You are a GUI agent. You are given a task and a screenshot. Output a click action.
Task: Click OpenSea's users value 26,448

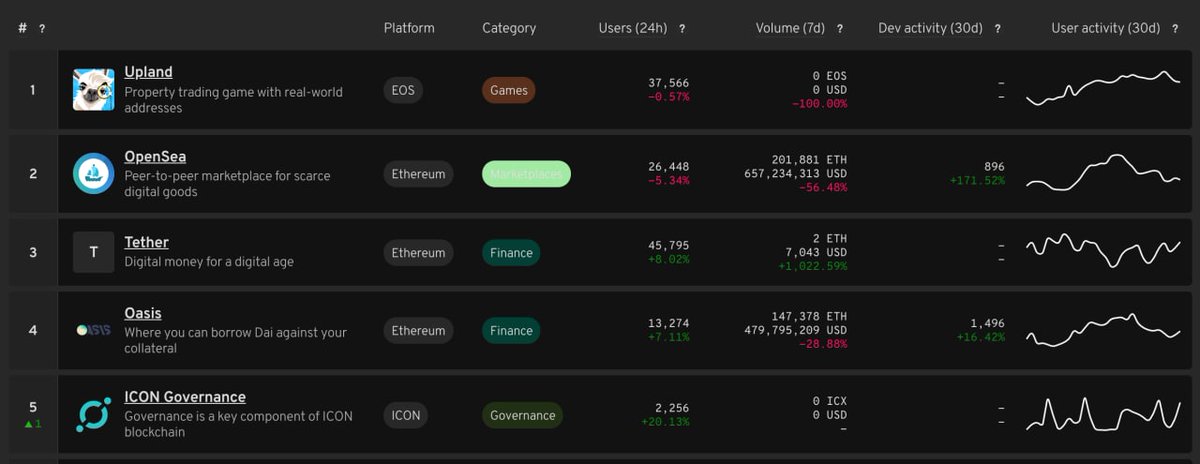pos(669,167)
